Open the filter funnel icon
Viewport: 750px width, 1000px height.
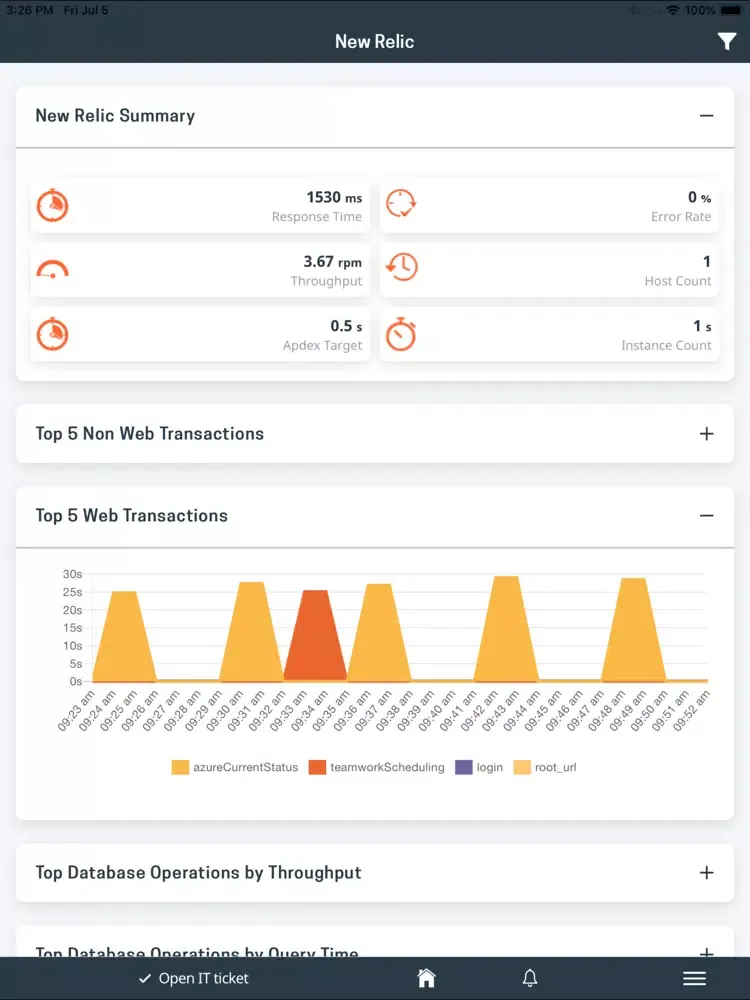[726, 41]
